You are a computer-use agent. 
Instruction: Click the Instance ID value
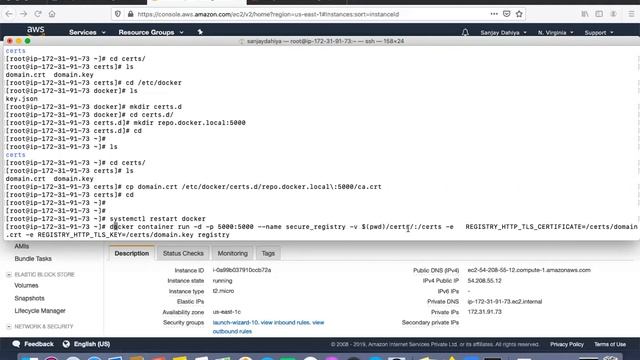(242, 270)
